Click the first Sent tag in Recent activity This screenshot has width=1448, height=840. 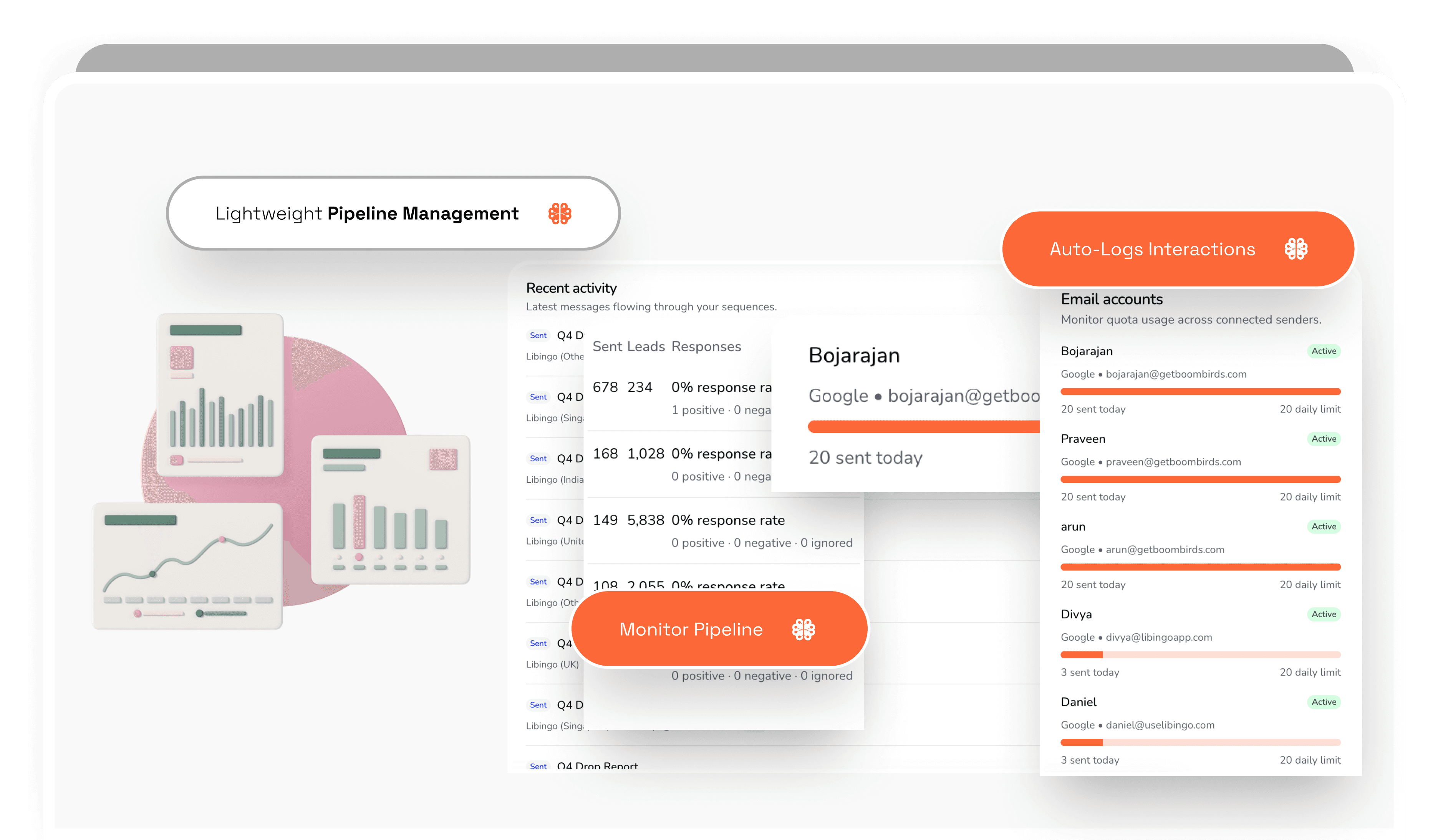pos(538,336)
